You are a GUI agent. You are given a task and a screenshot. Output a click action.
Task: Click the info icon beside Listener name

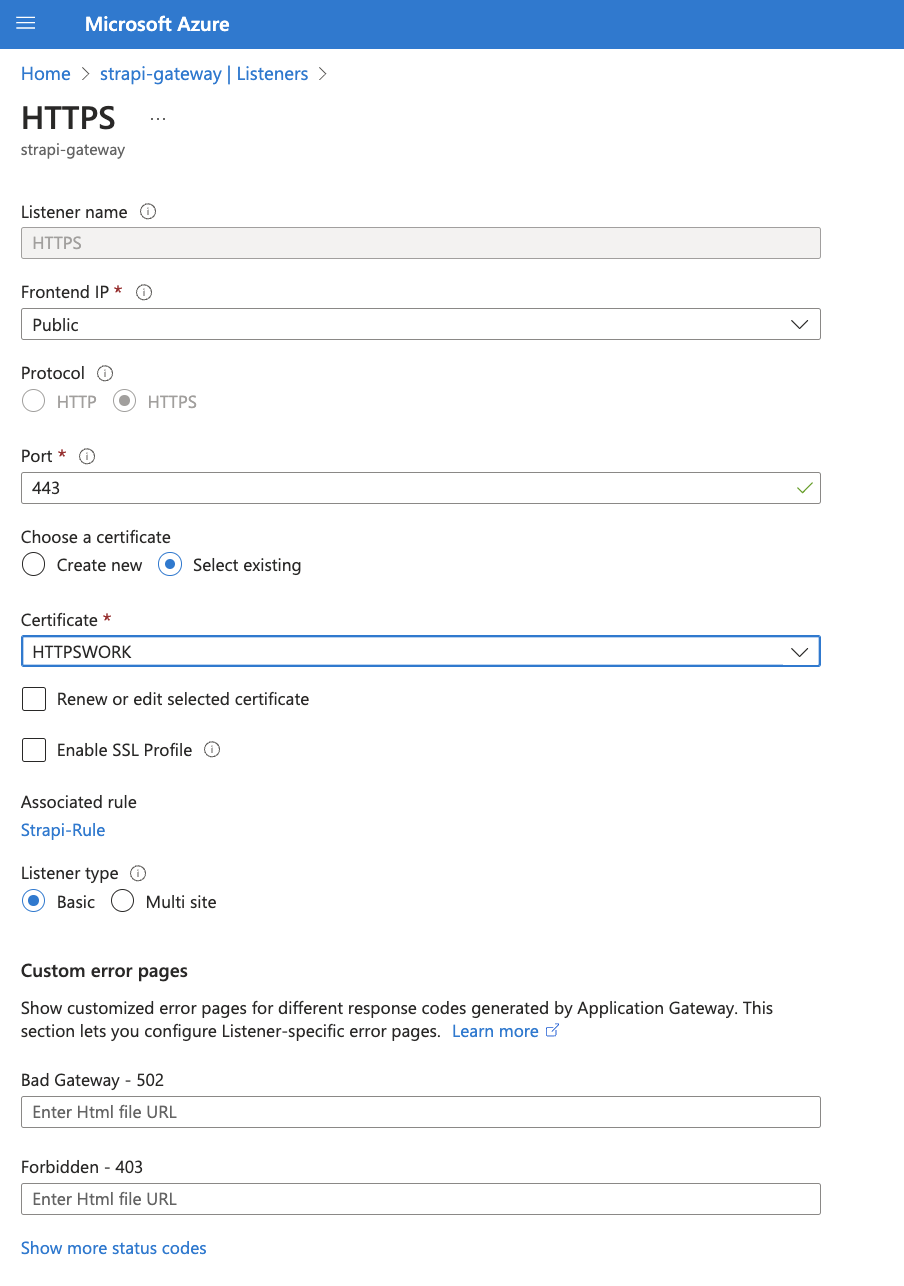pyautogui.click(x=147, y=211)
